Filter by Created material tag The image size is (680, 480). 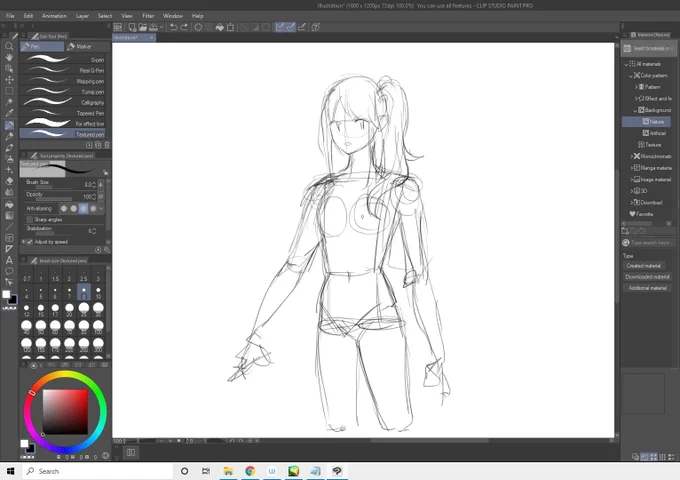coord(644,266)
